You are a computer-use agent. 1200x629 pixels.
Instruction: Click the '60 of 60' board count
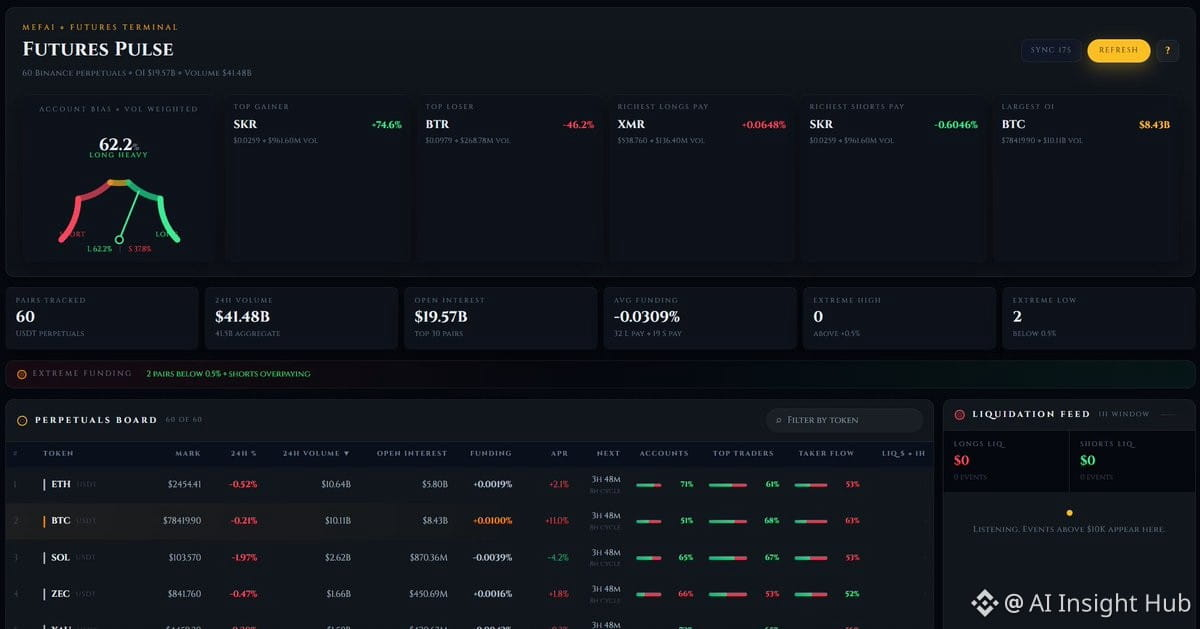[x=184, y=420]
